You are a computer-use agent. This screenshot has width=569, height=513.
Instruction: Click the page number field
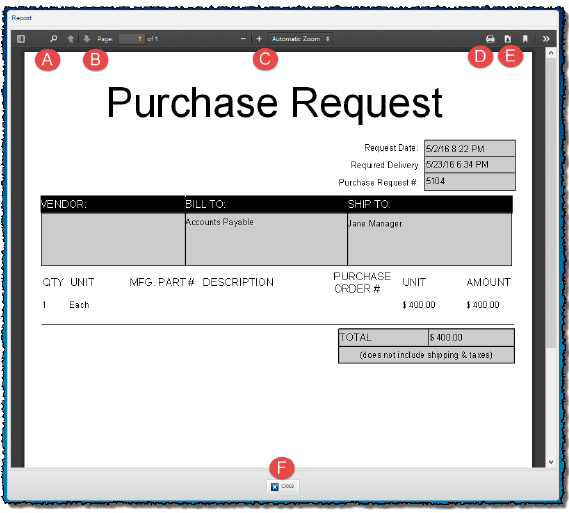pos(132,39)
